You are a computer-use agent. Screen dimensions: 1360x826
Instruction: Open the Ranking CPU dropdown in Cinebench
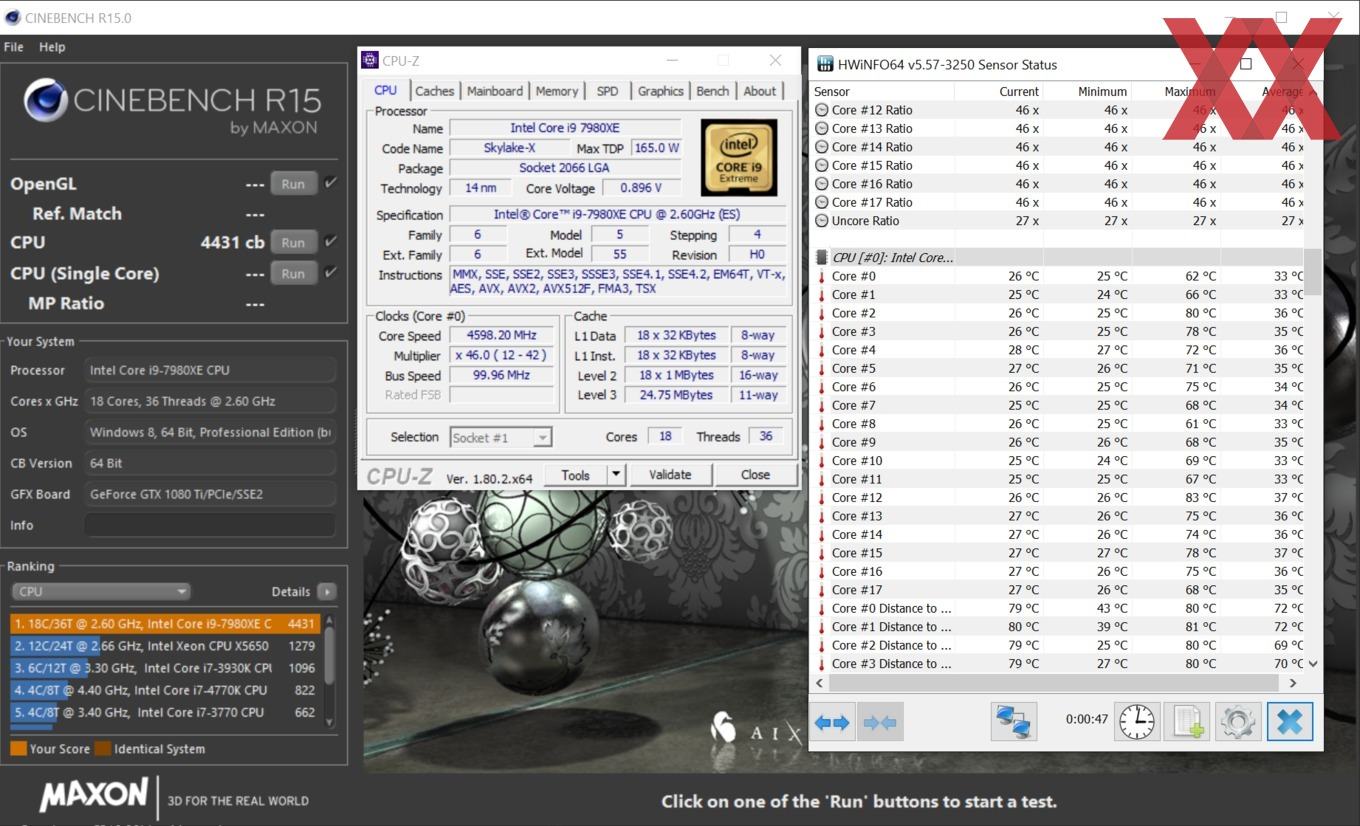(100, 591)
